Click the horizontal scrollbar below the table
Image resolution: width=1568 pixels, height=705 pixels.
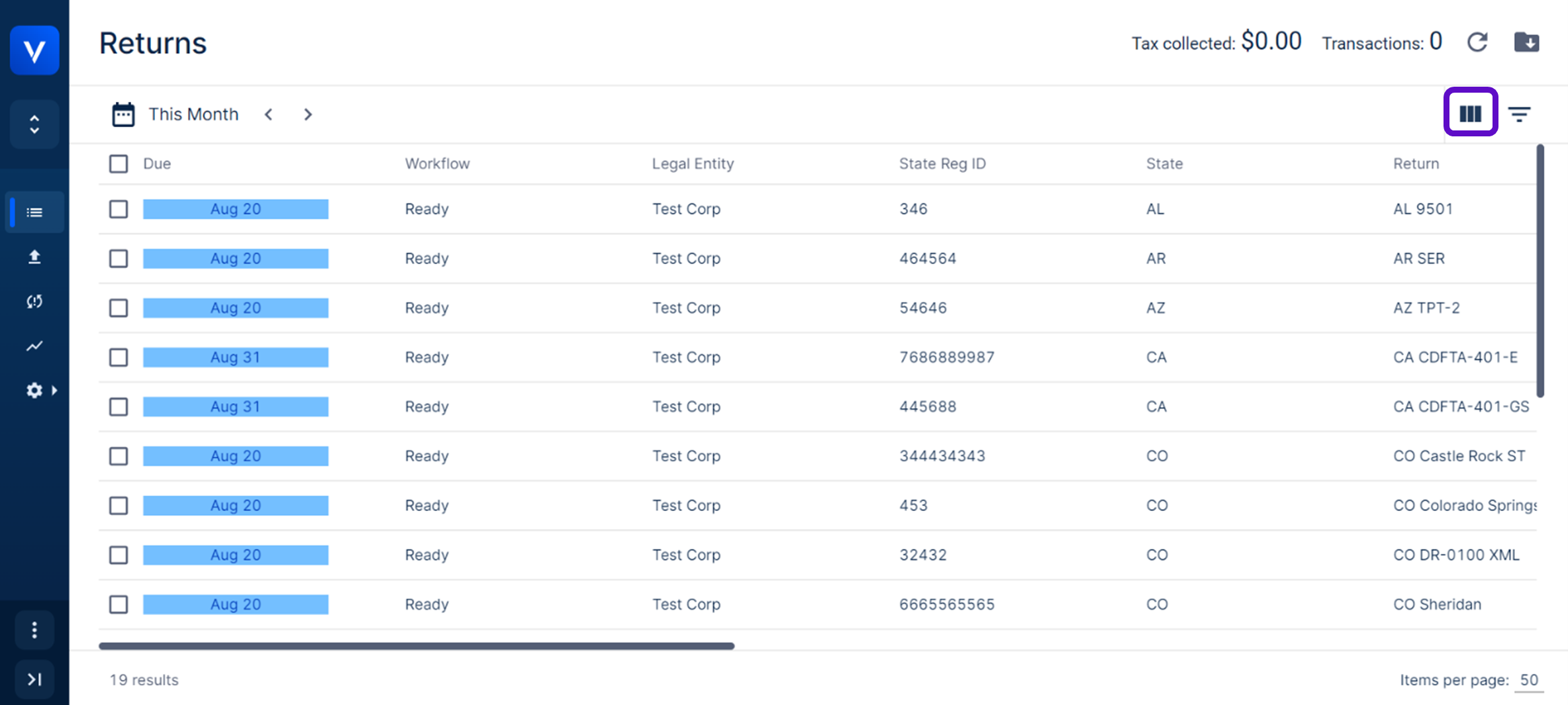(x=416, y=645)
